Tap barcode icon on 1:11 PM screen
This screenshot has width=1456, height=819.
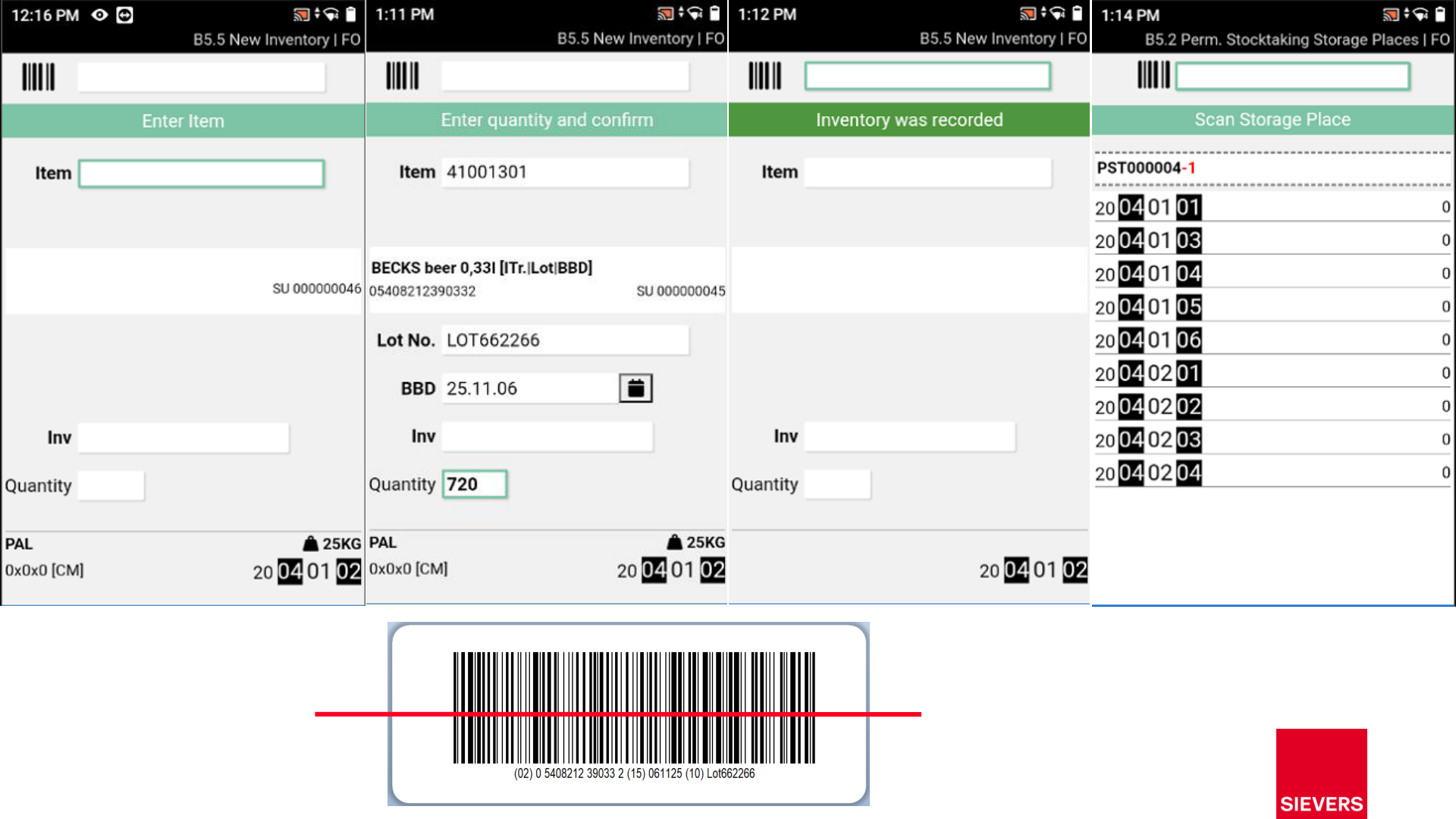(x=402, y=76)
